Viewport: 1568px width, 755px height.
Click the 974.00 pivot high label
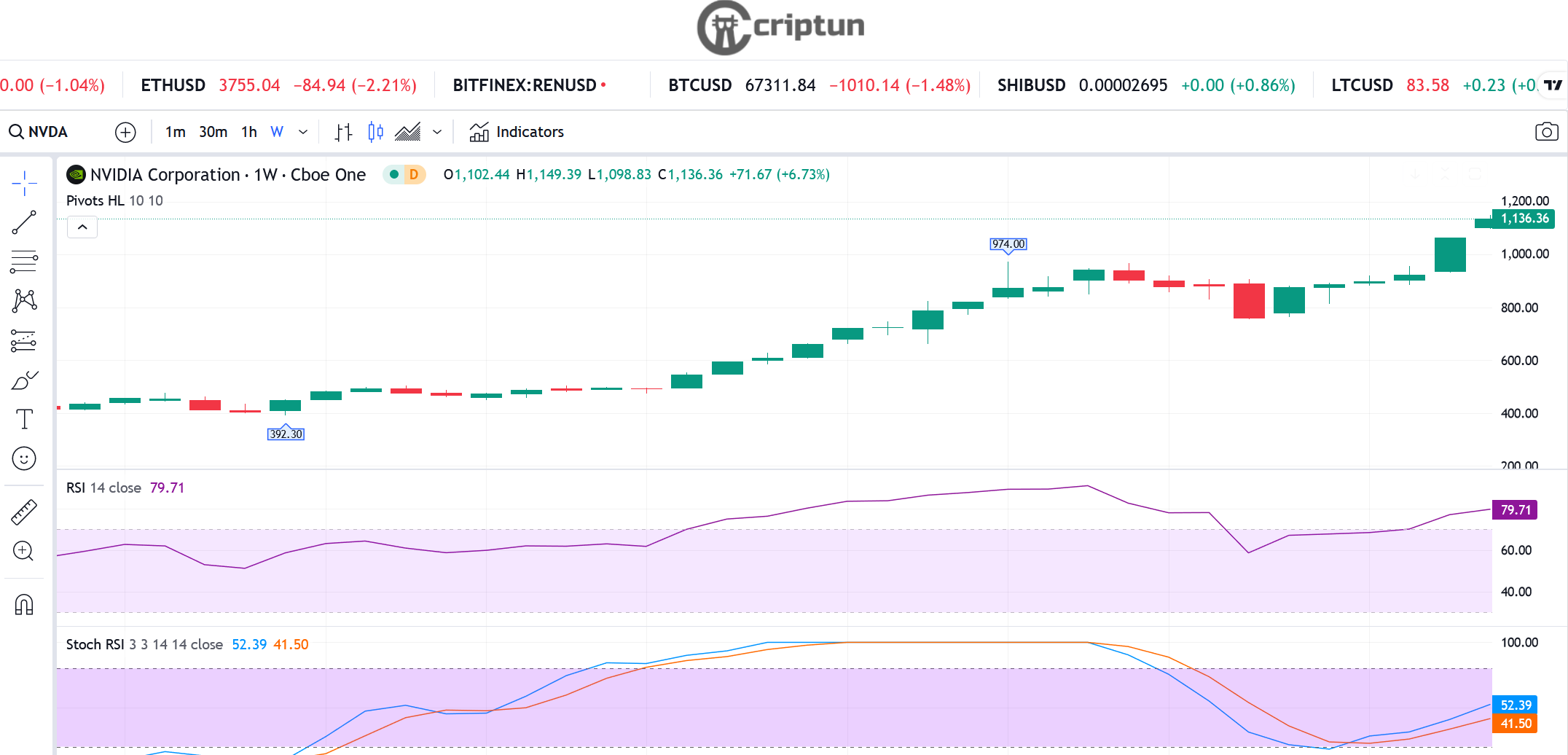pos(1008,244)
